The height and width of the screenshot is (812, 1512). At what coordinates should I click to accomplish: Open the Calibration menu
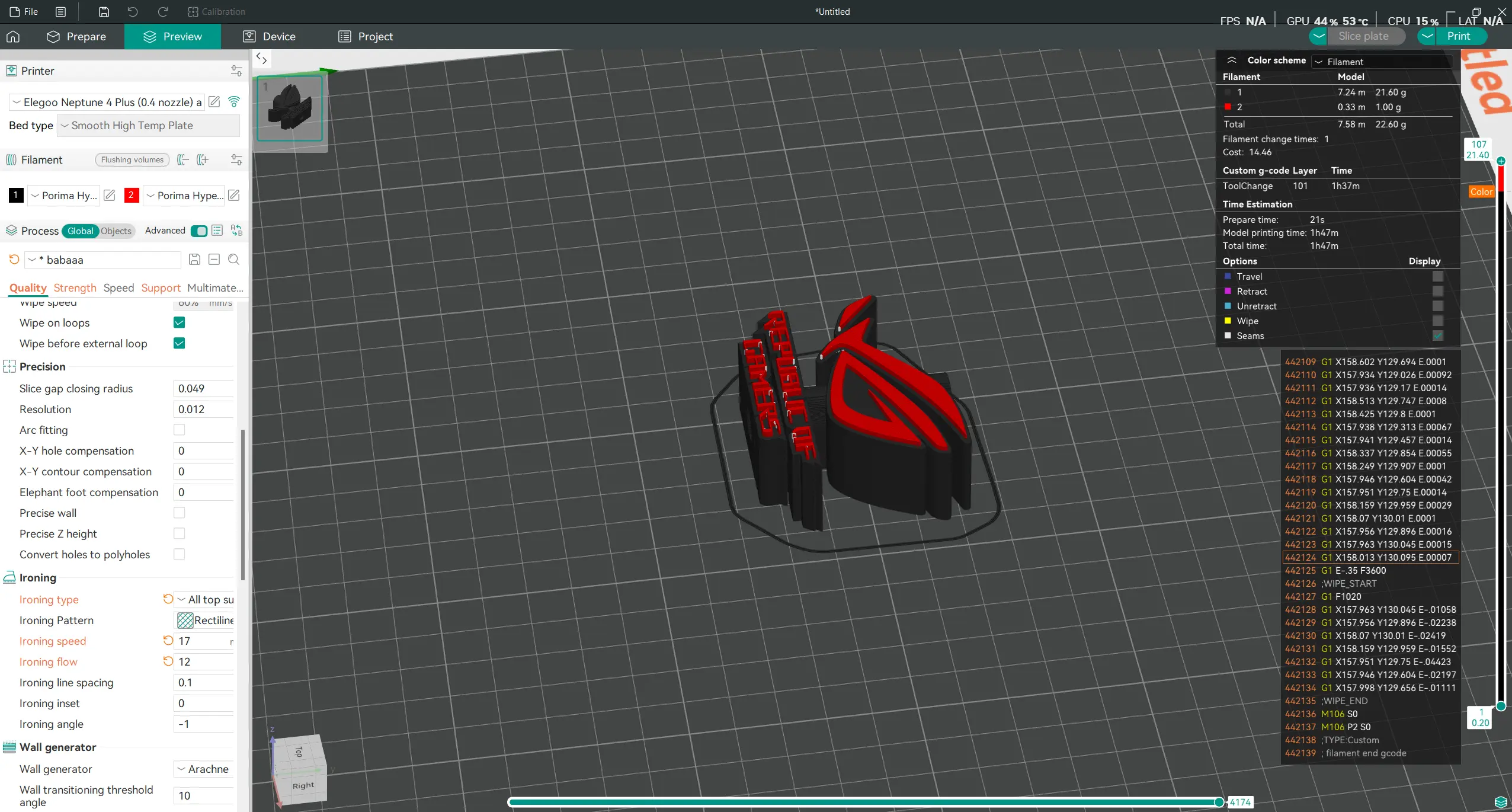pos(216,11)
